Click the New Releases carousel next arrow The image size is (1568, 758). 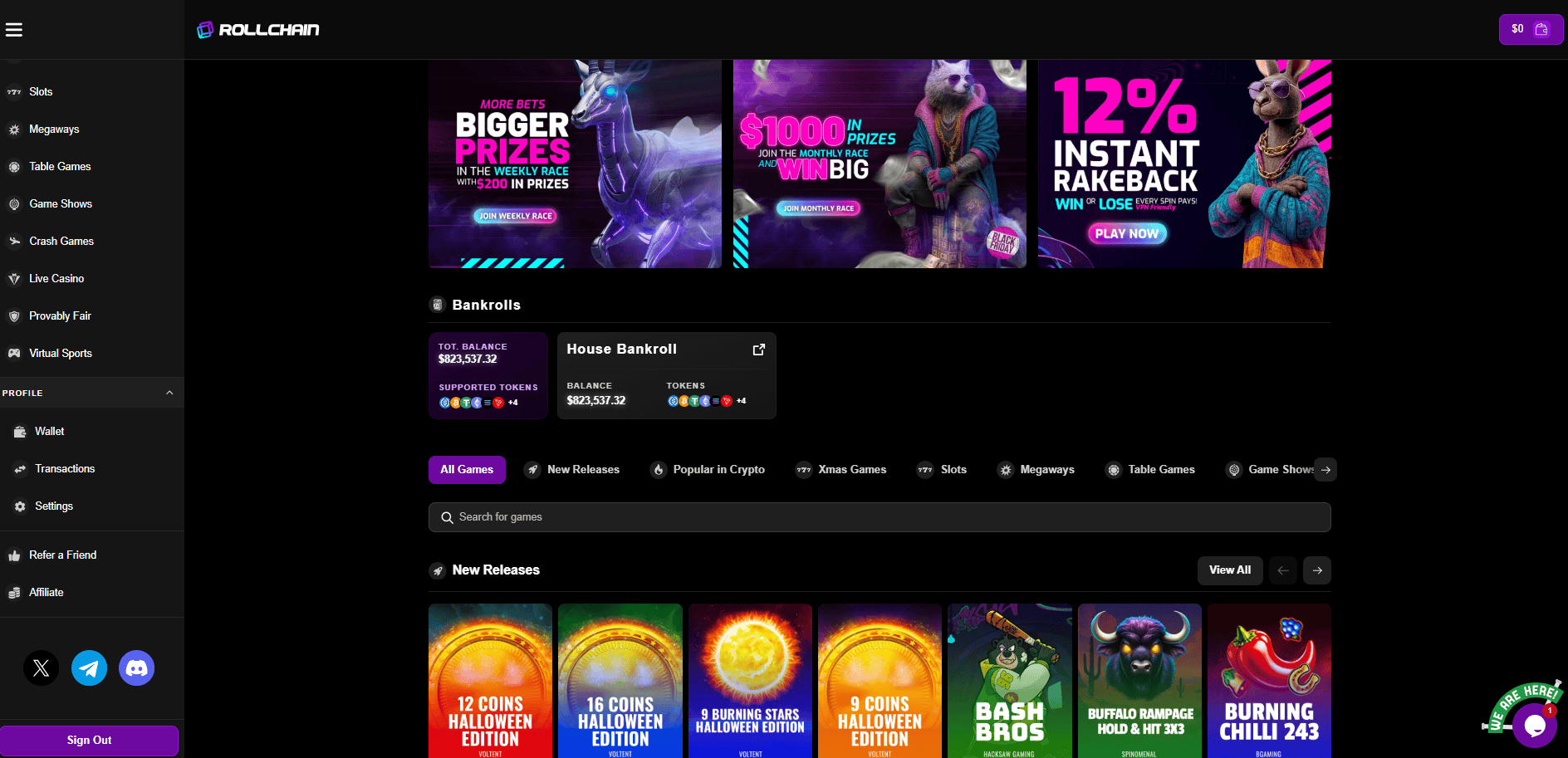pos(1316,570)
